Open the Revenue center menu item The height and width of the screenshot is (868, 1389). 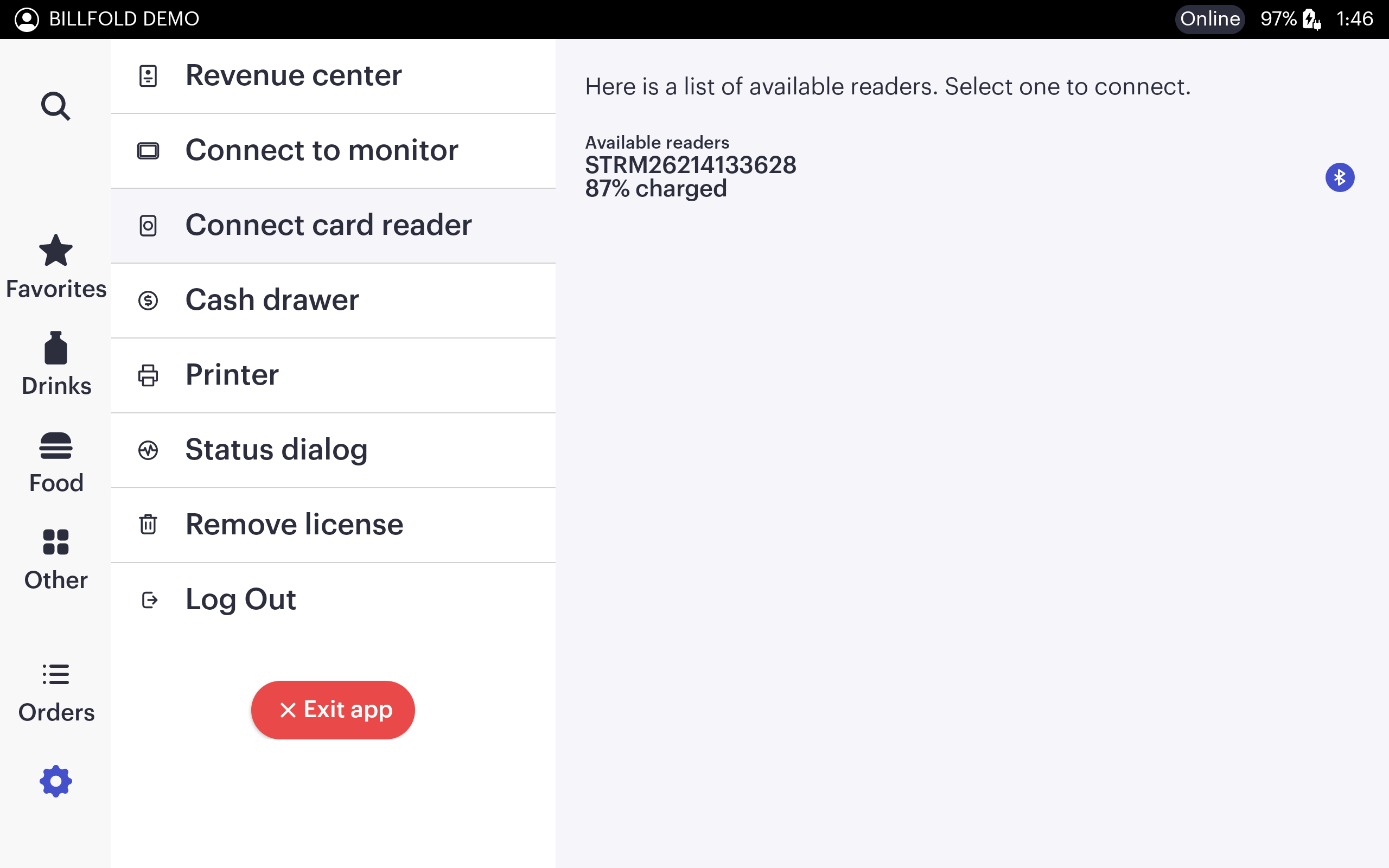tap(333, 76)
